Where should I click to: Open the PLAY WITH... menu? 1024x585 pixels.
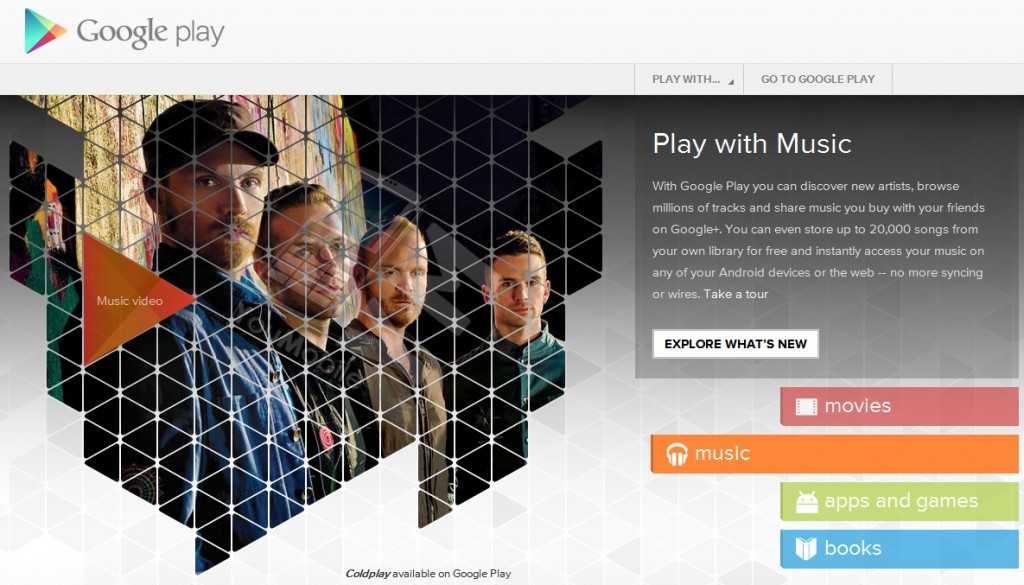[x=689, y=79]
